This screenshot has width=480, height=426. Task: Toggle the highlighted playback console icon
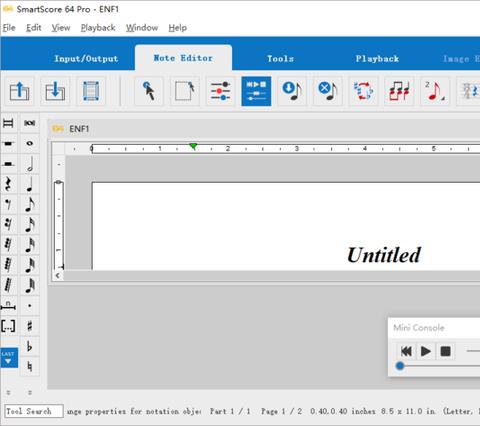pos(256,91)
